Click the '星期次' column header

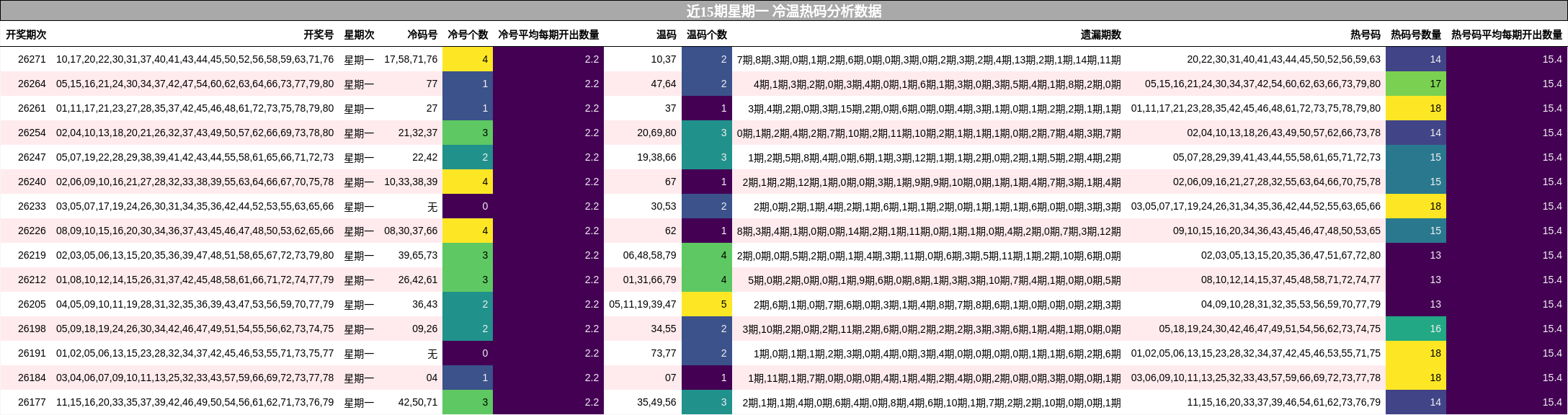pyautogui.click(x=359, y=35)
